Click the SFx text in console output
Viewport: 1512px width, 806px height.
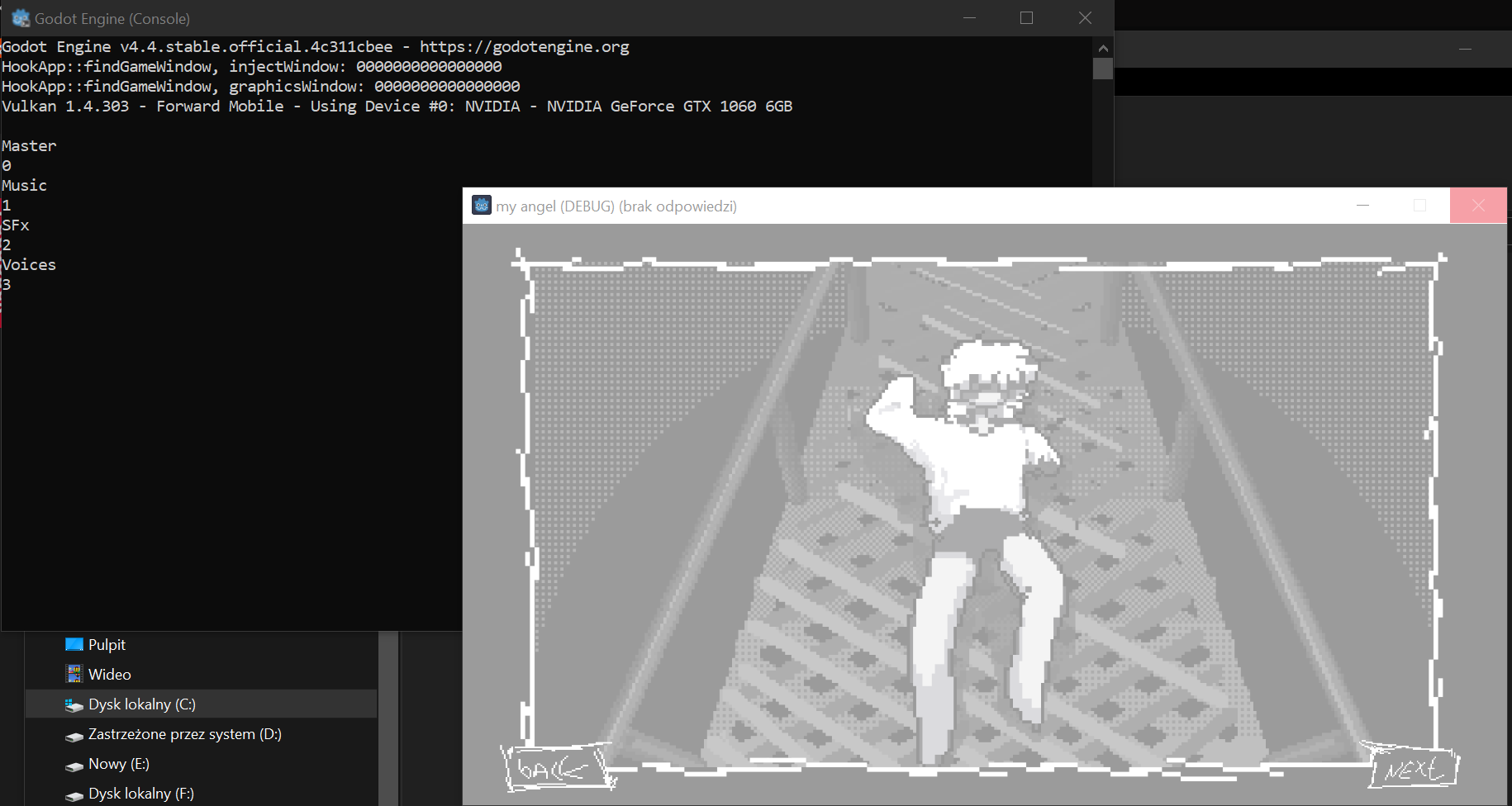click(x=16, y=225)
